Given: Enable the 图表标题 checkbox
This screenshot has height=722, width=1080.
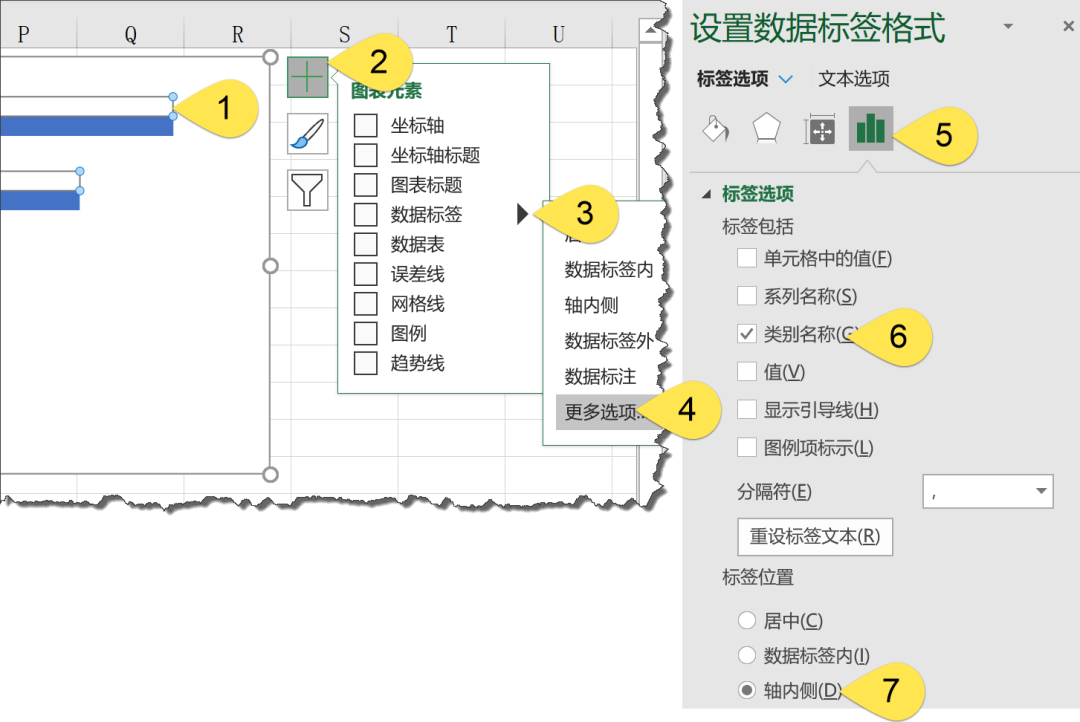Looking at the screenshot, I should 368,184.
